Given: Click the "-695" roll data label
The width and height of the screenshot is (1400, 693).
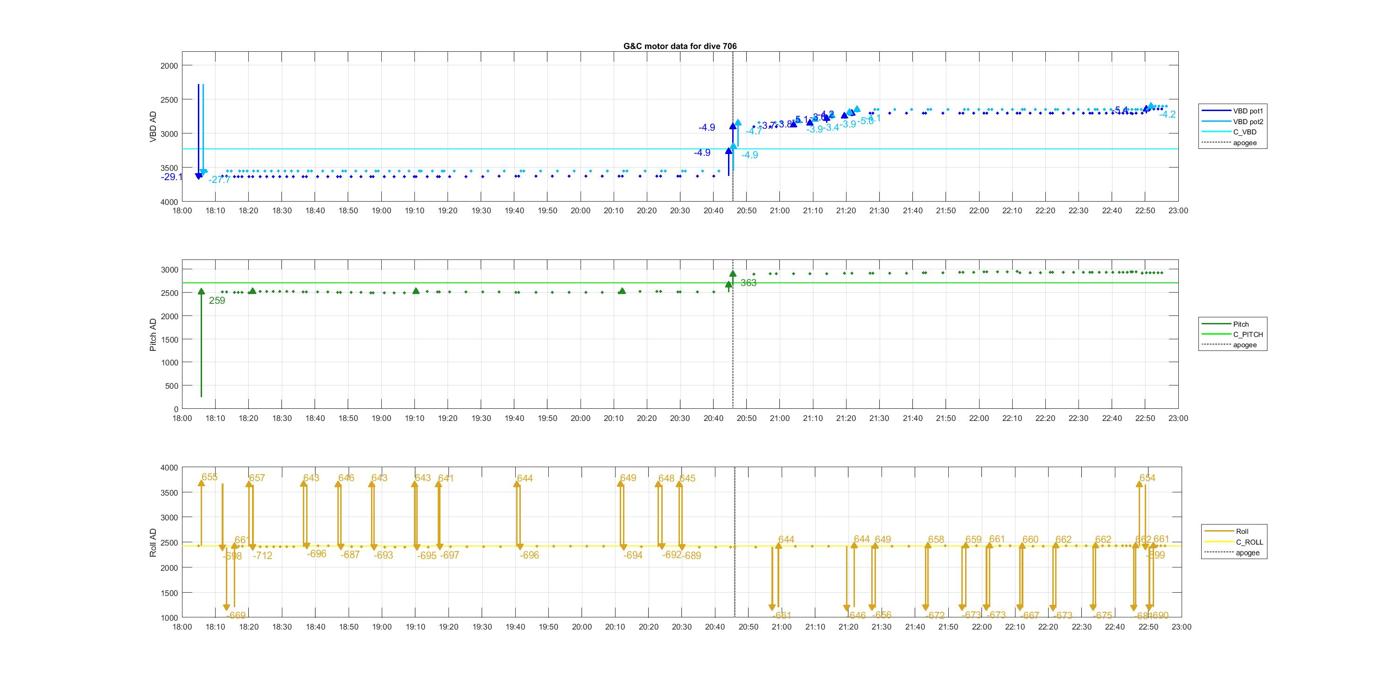Looking at the screenshot, I should click(x=427, y=555).
